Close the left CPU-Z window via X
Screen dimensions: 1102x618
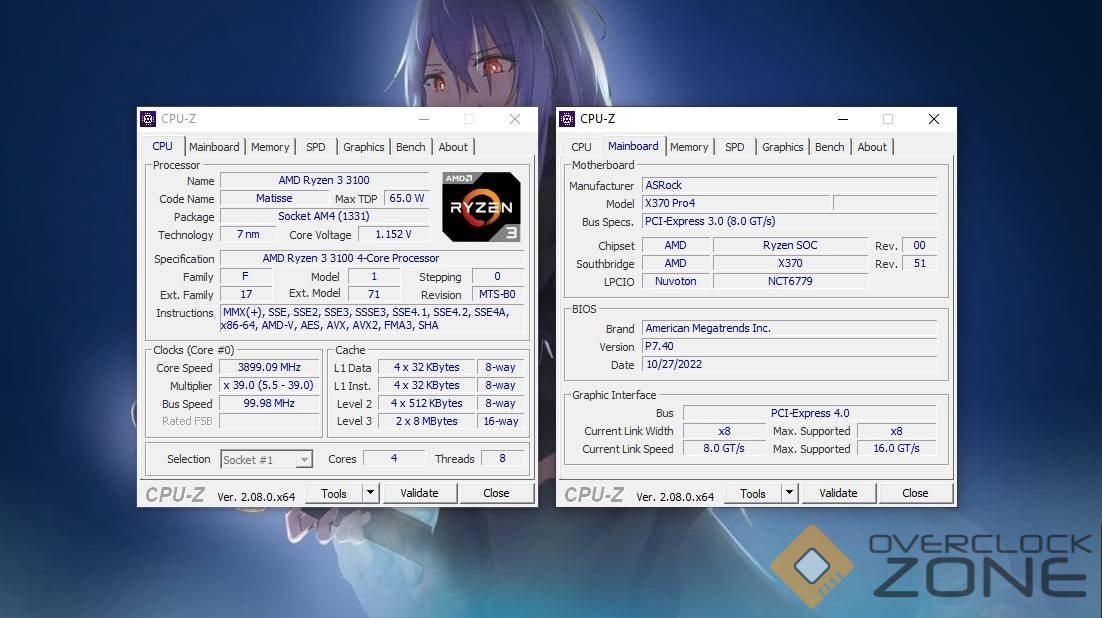(x=514, y=119)
